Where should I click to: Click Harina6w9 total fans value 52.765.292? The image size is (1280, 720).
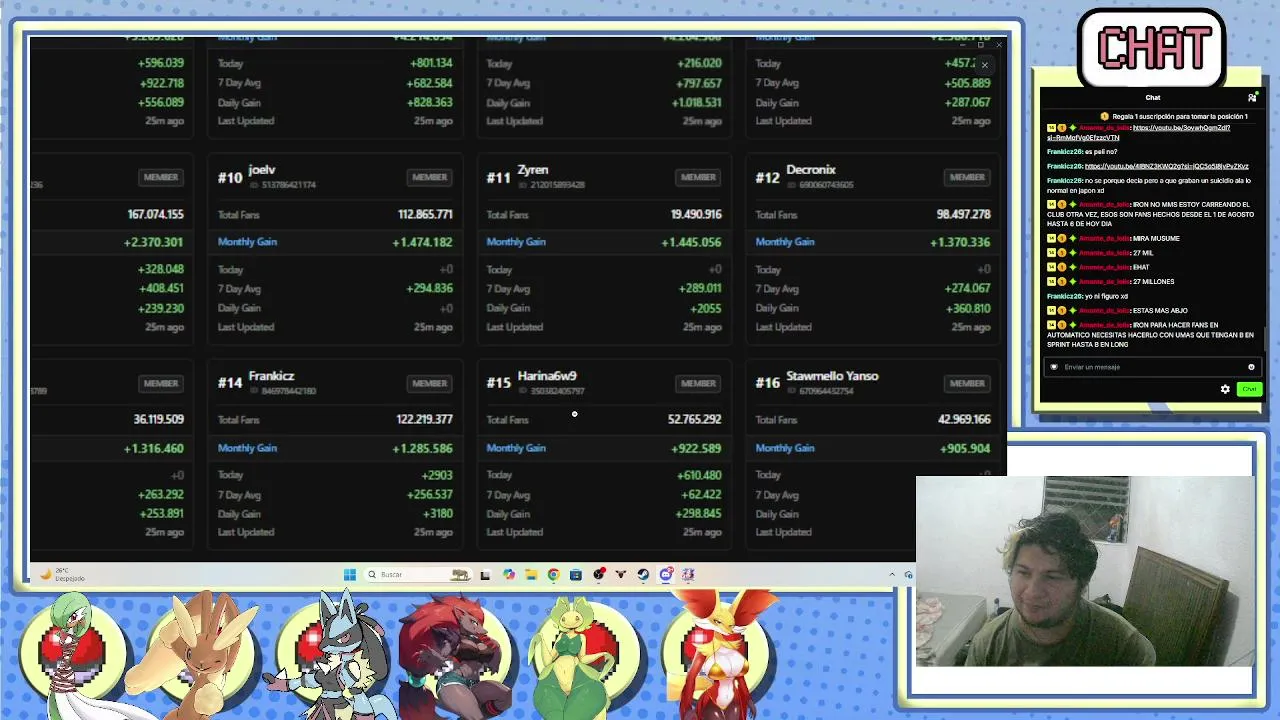coord(694,419)
